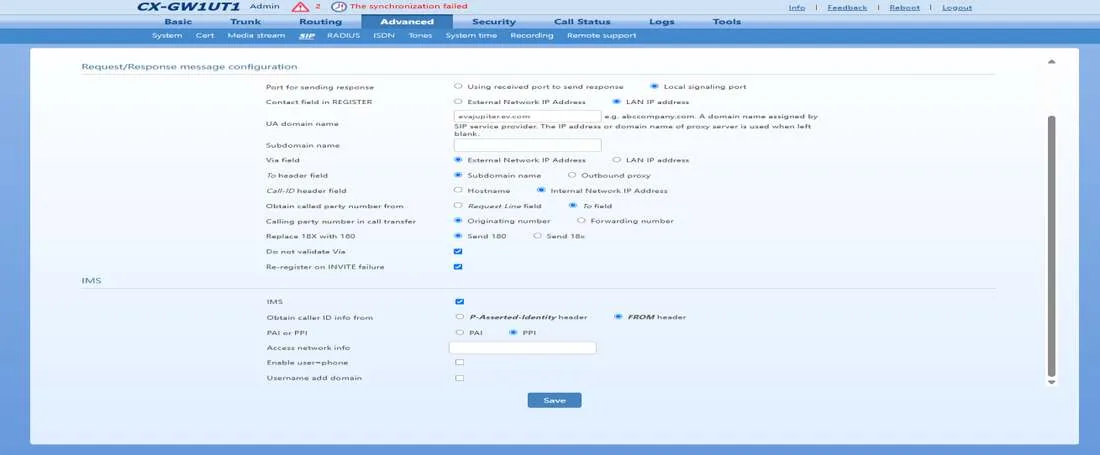The width and height of the screenshot is (1100, 455).
Task: Click the CX-GW1UT1 device title
Action: tap(188, 6)
